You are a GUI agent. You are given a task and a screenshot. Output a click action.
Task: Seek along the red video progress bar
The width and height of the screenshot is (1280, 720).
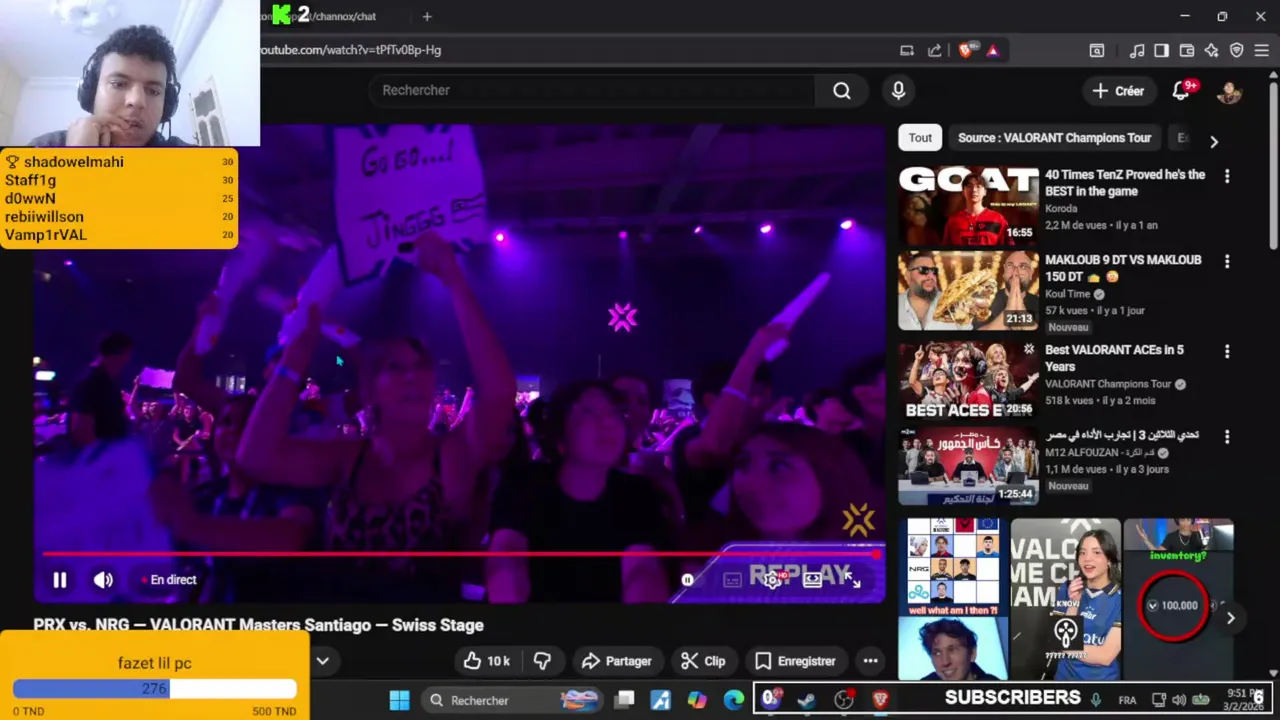pyautogui.click(x=462, y=553)
